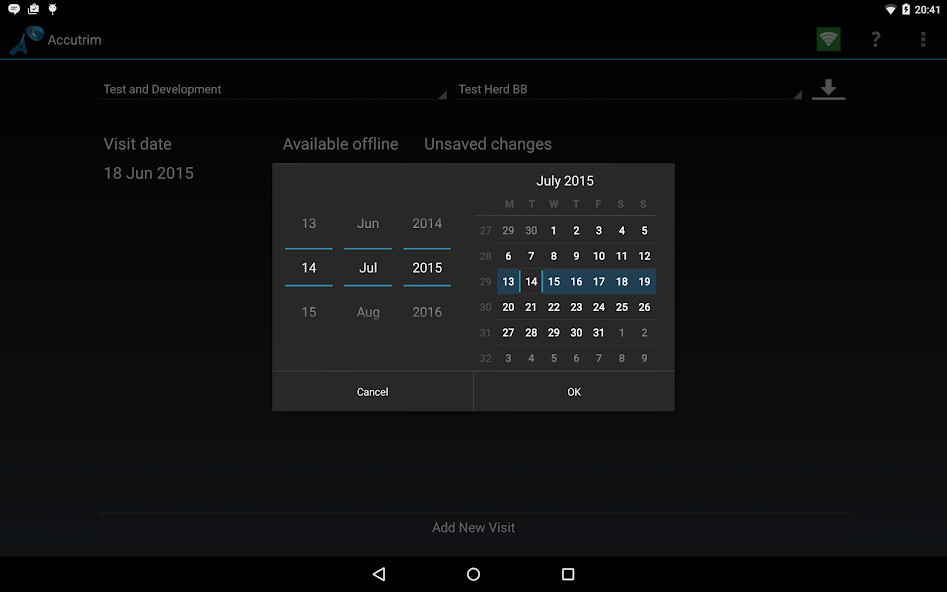Select July 28 in the calendar
947x592 pixels.
point(531,333)
